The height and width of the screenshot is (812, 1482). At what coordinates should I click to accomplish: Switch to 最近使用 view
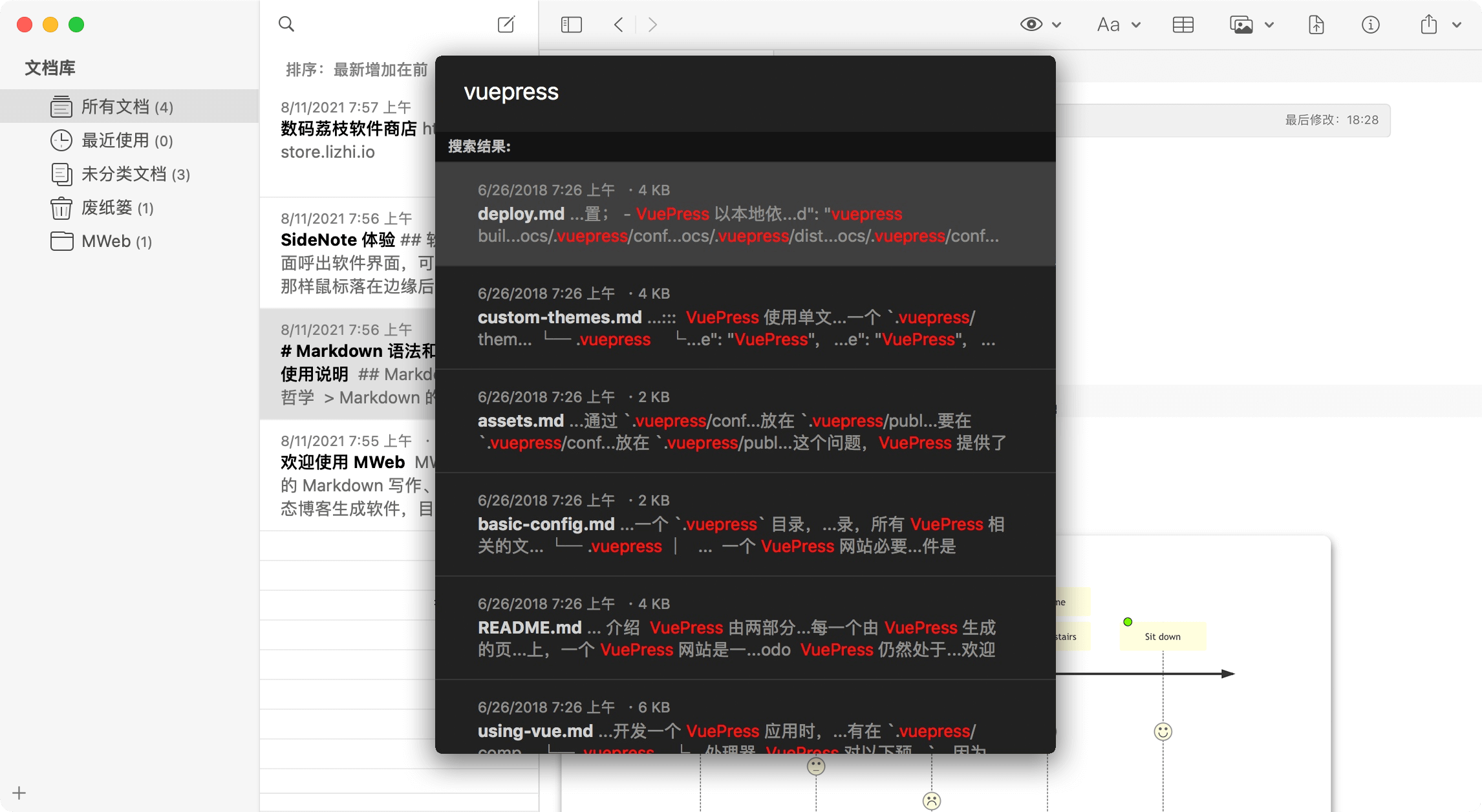tap(116, 140)
